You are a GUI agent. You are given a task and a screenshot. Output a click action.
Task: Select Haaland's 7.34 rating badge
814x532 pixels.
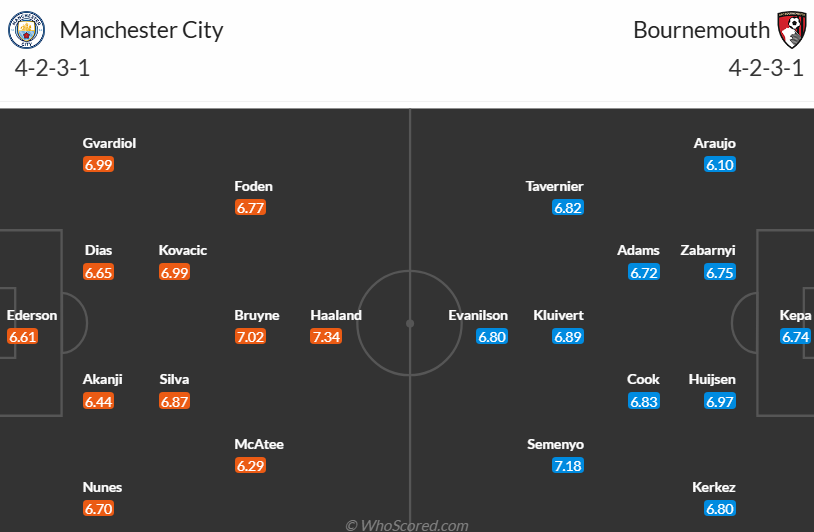[326, 337]
